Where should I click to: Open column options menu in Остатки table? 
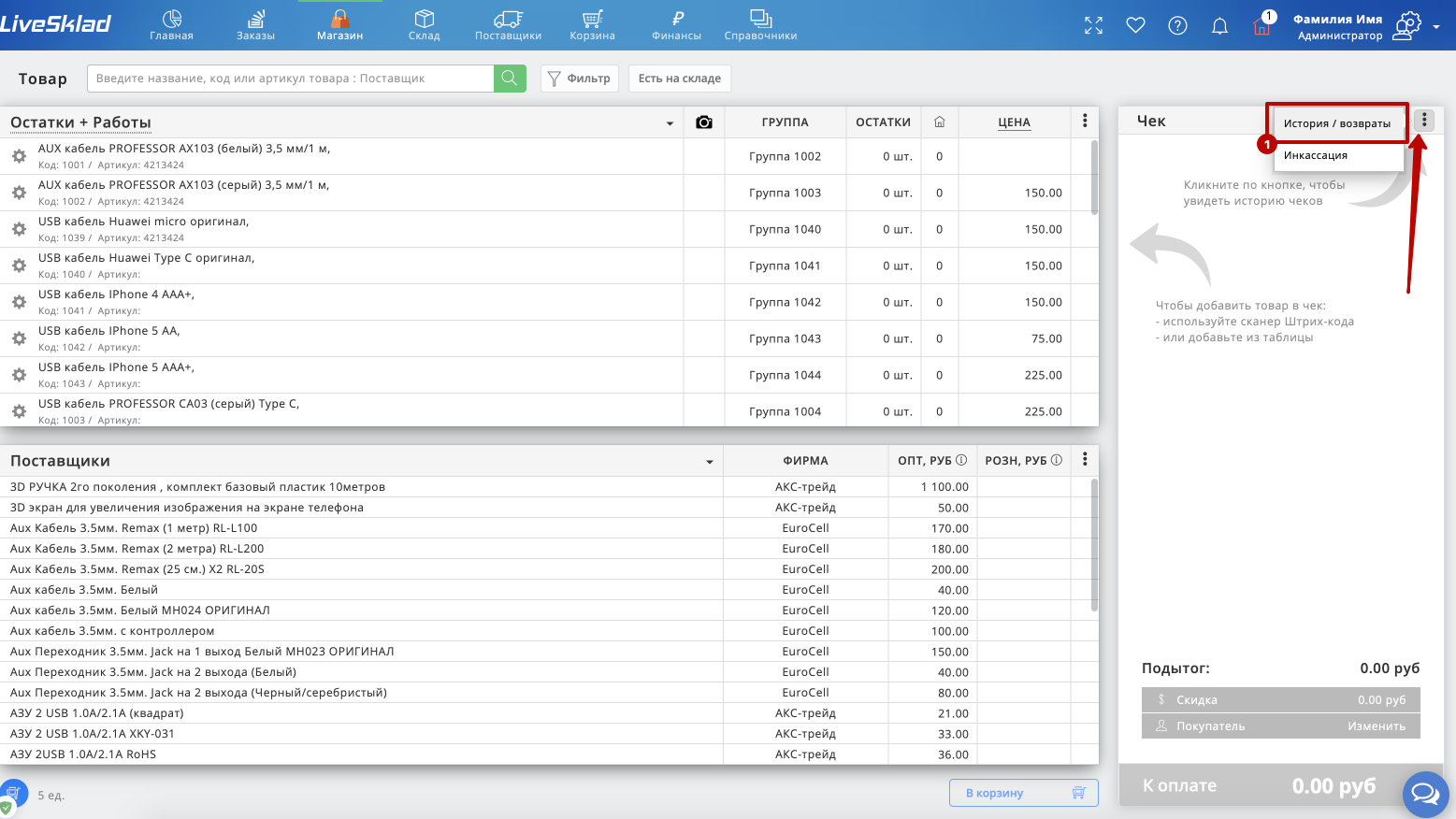pyautogui.click(x=1085, y=121)
